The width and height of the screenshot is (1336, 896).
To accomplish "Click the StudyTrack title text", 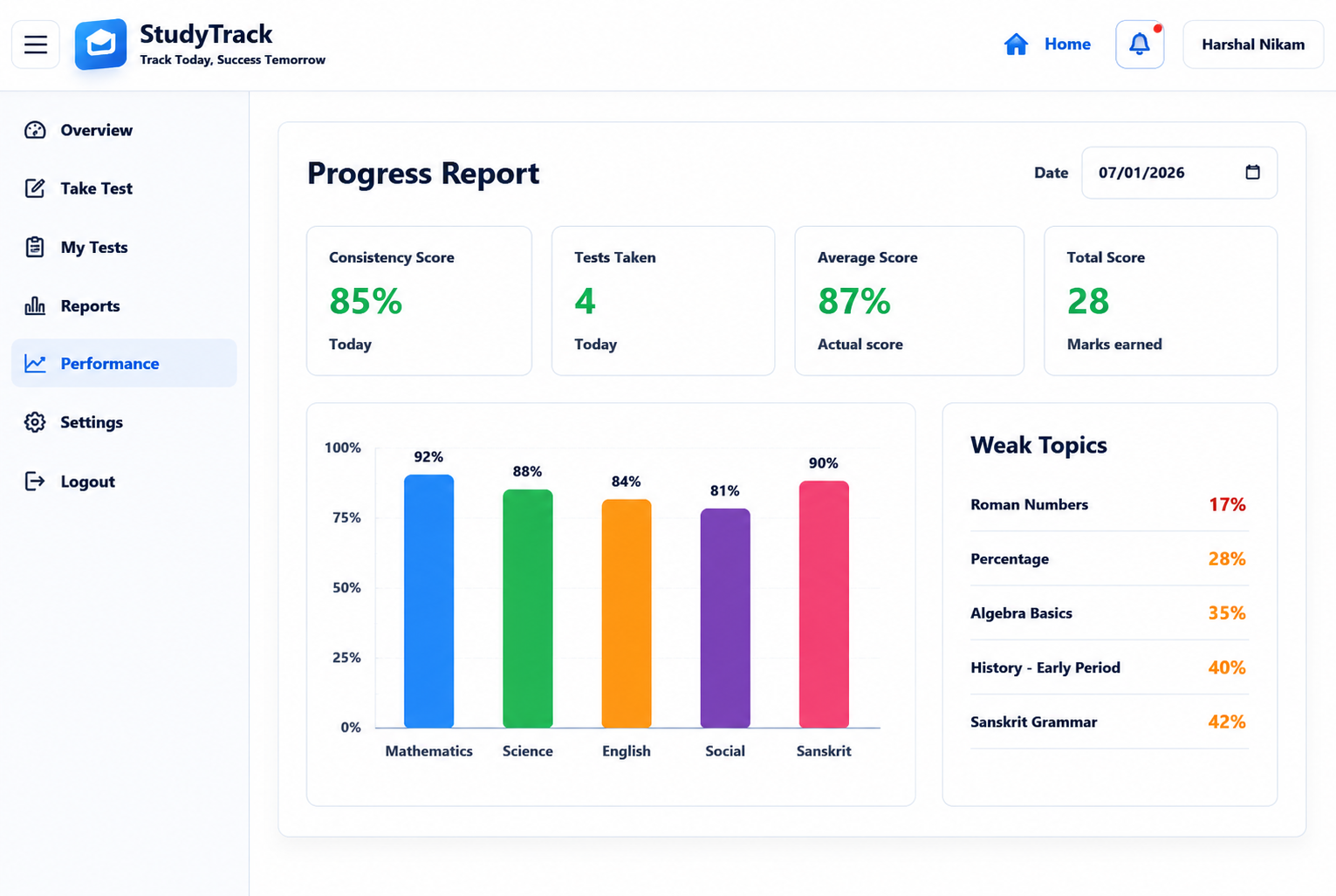I will [x=206, y=34].
